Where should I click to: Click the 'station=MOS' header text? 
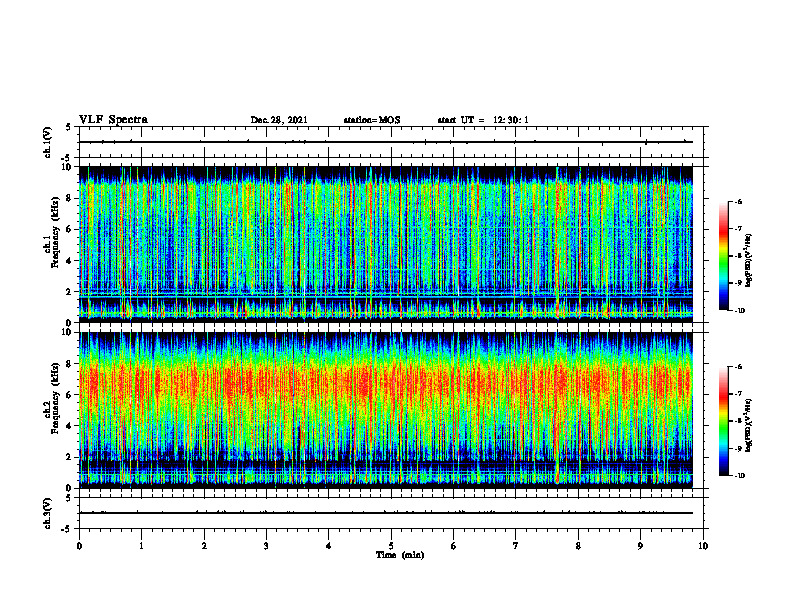click(x=372, y=120)
